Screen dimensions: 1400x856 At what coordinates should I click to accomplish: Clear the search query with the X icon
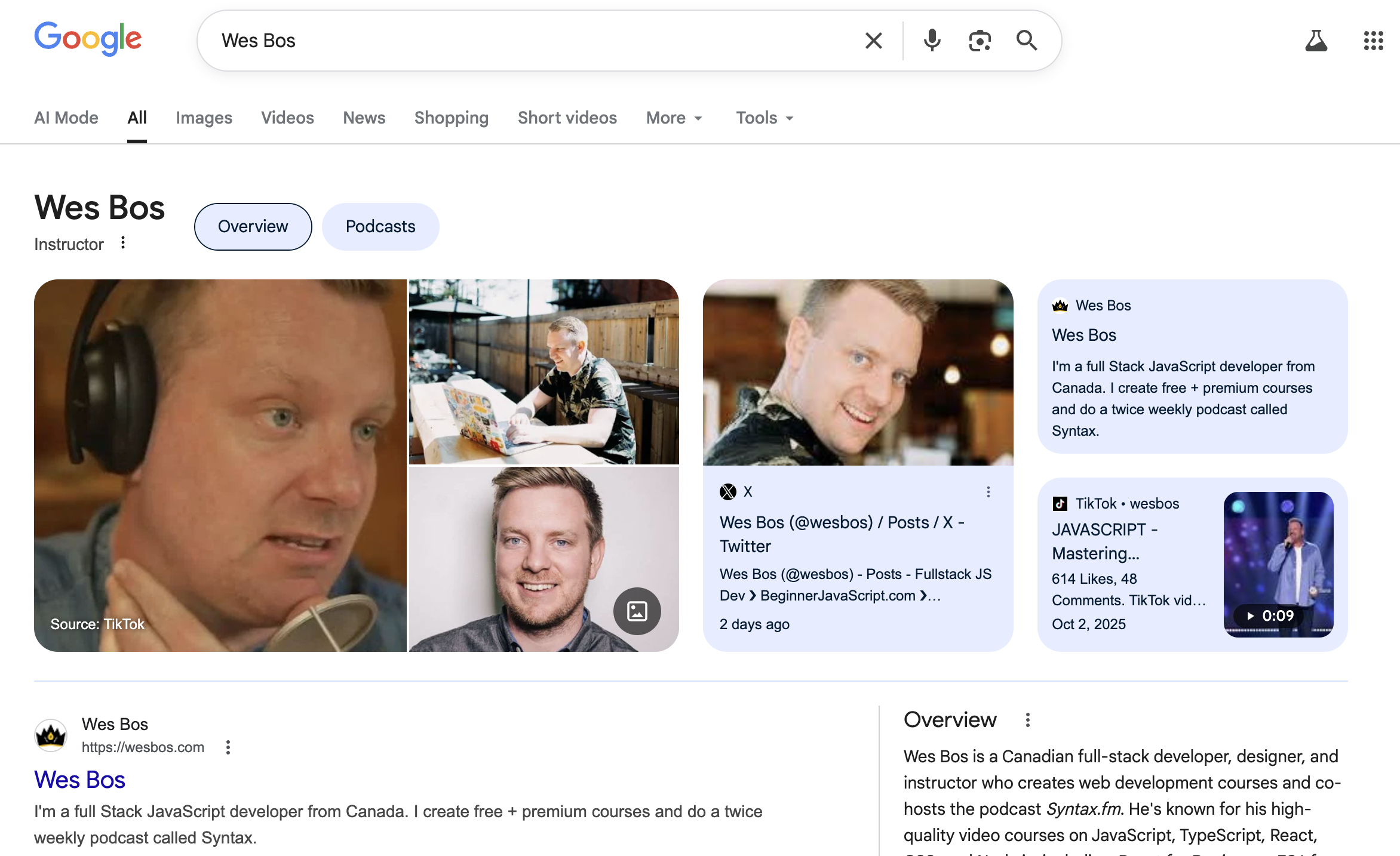tap(874, 41)
